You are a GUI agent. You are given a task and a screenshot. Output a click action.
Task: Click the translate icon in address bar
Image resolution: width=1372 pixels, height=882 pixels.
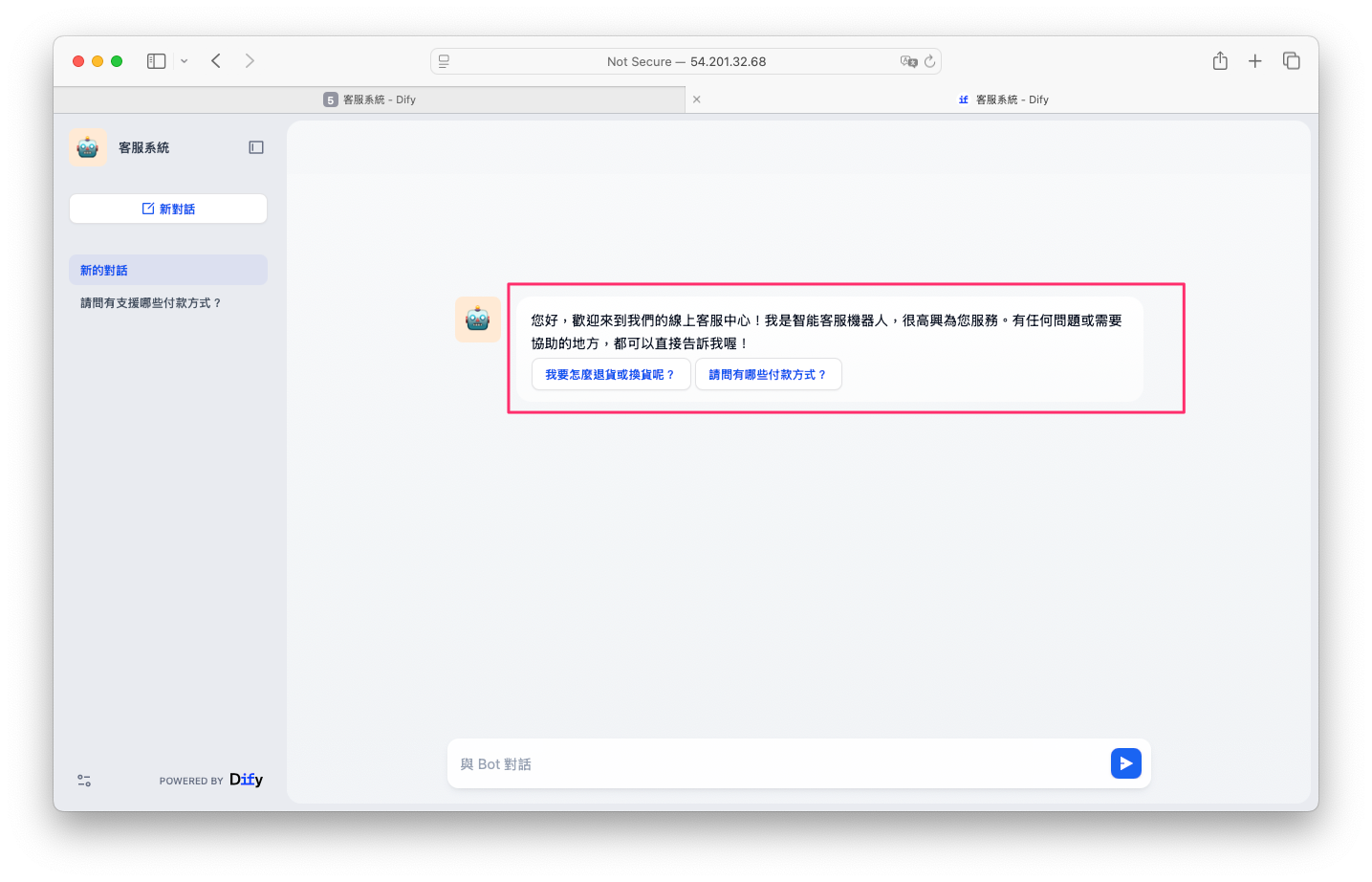[x=907, y=61]
